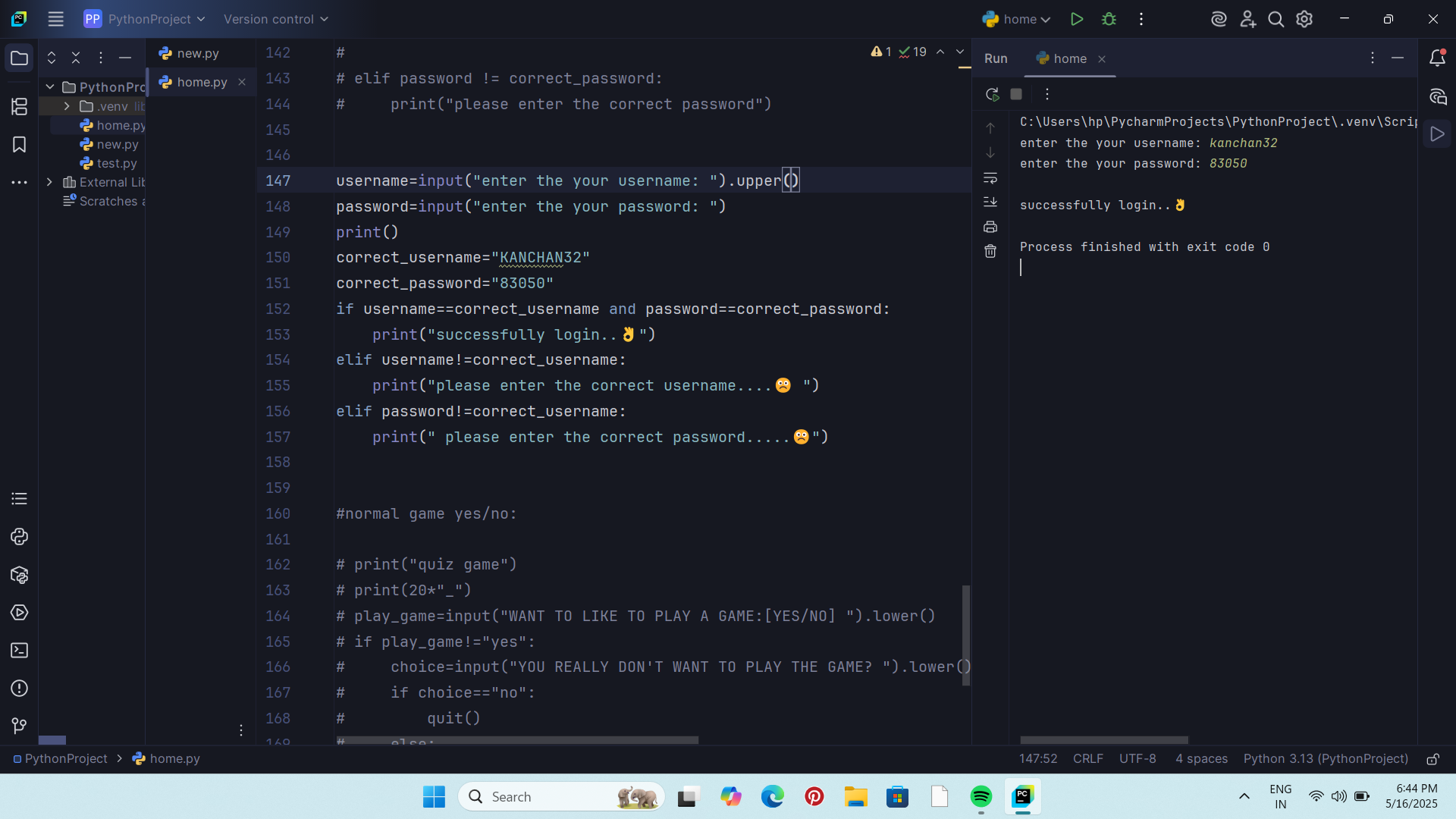Toggle soft-wrap in Run console
1456x819 pixels.
(x=990, y=178)
